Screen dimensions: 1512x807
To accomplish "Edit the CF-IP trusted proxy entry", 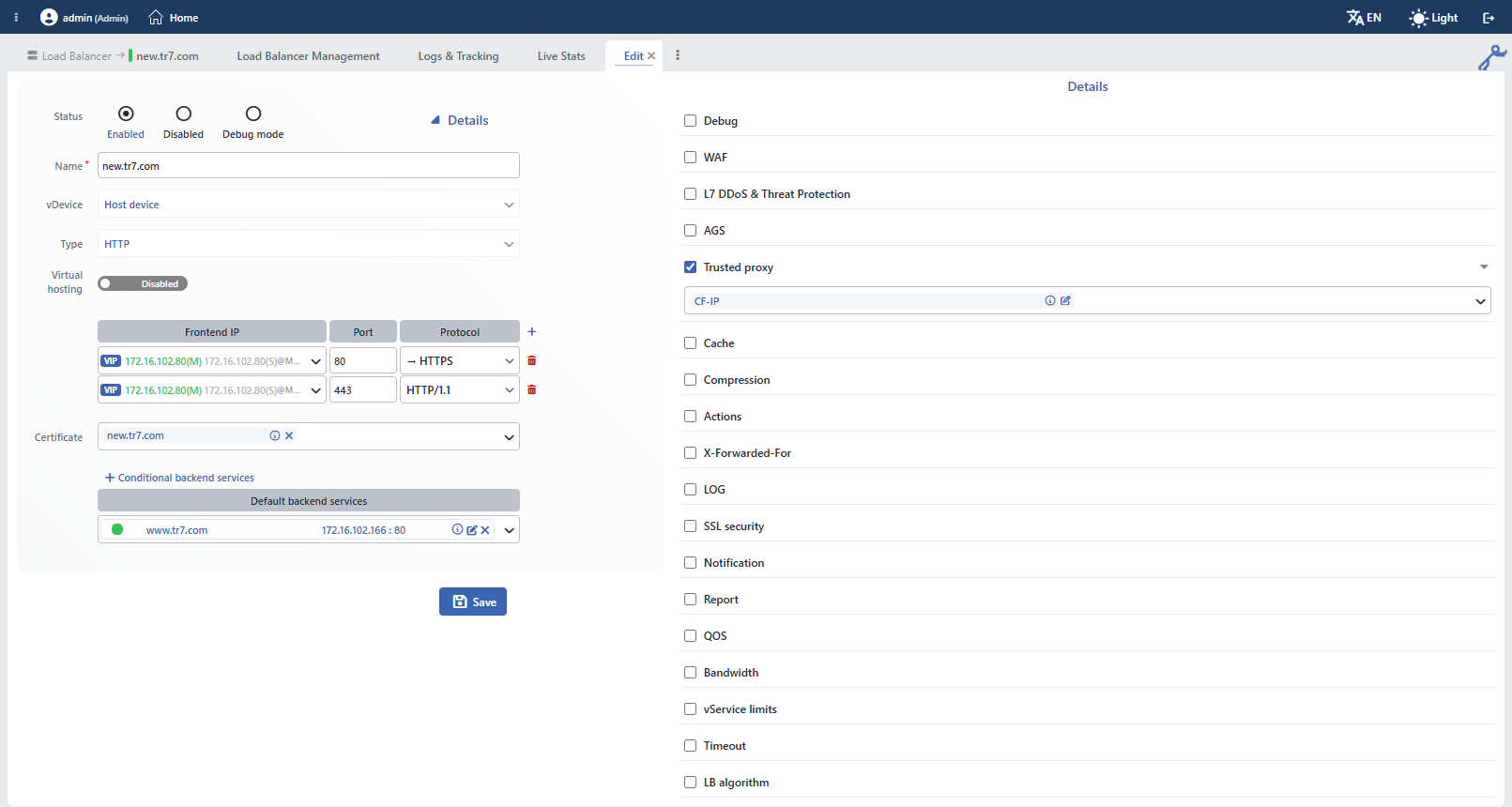I will tap(1065, 300).
